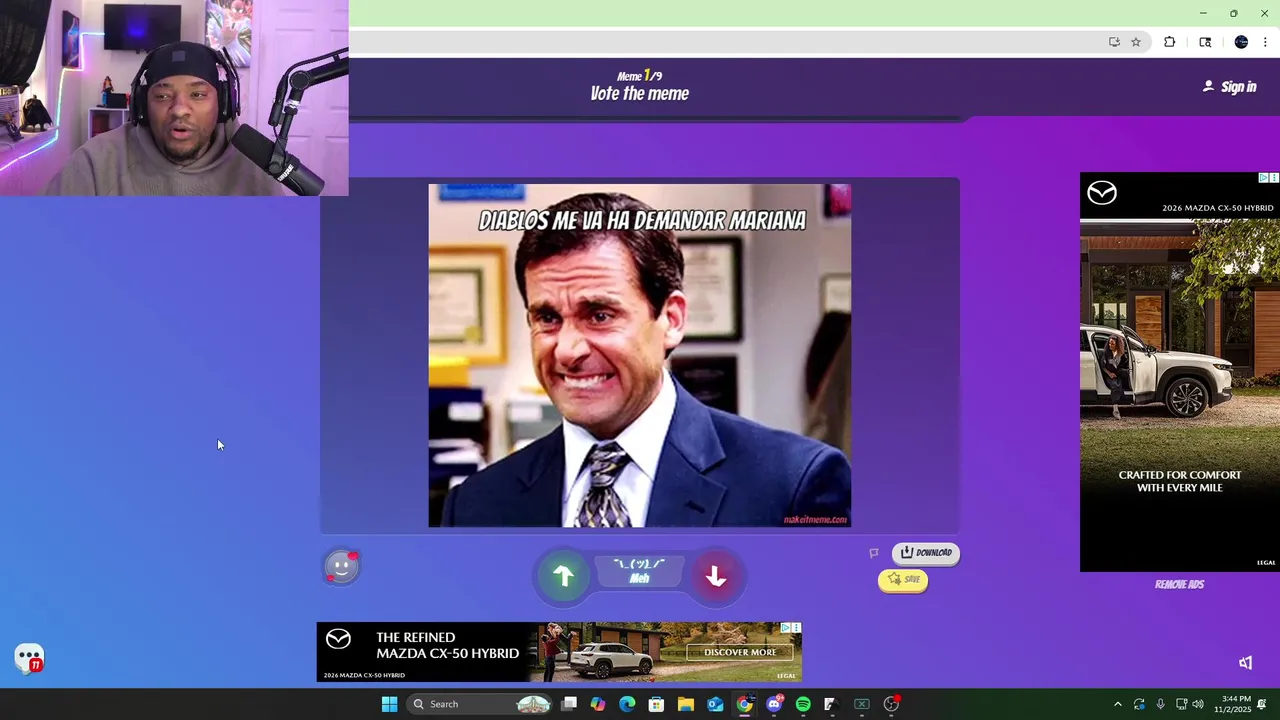Screen dimensions: 1280x720
Task: Open Task View on taskbar
Action: pos(569,704)
